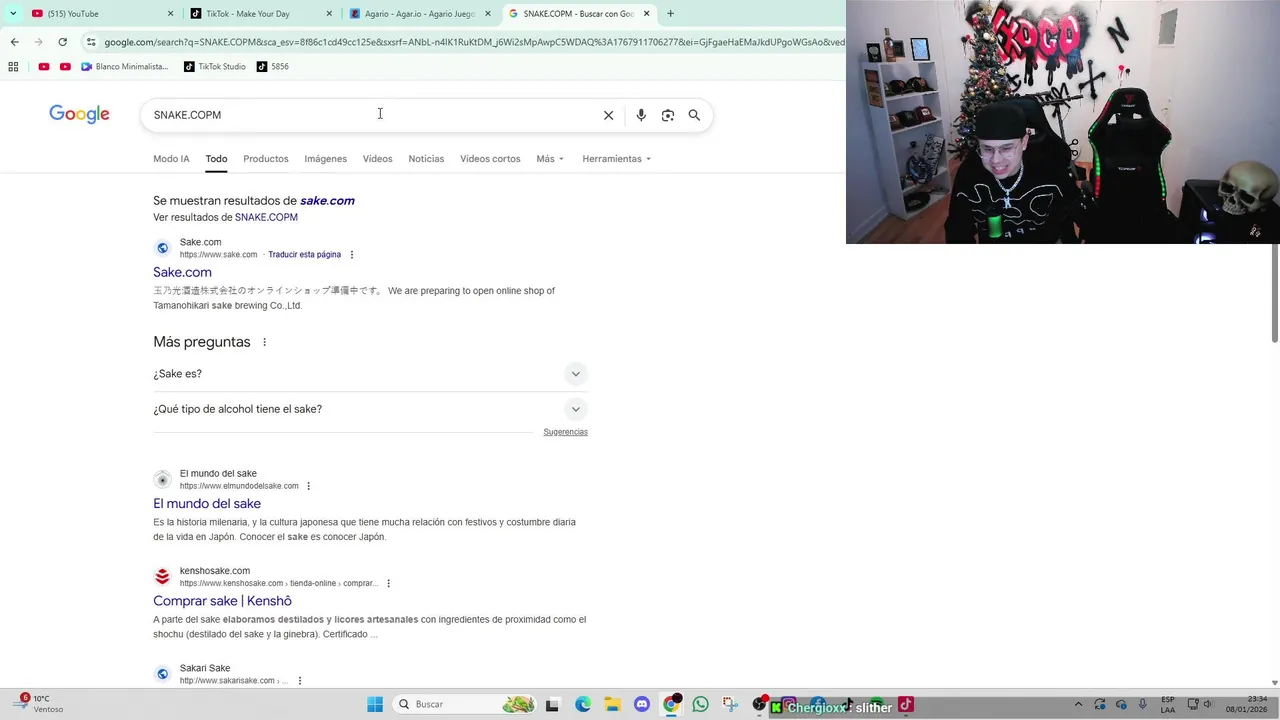Close the Agario browser tab
Image resolution: width=1280 pixels, height=720 pixels.
pos(487,14)
